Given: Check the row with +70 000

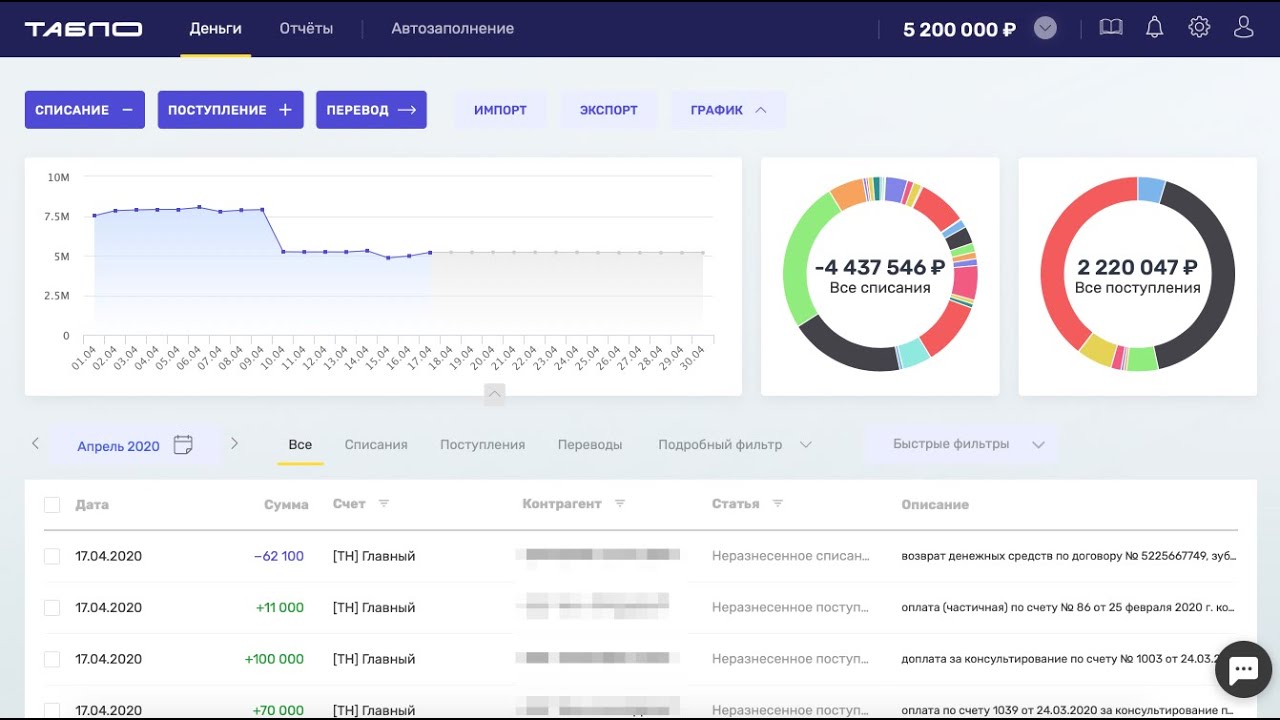Looking at the screenshot, I should coord(52,711).
